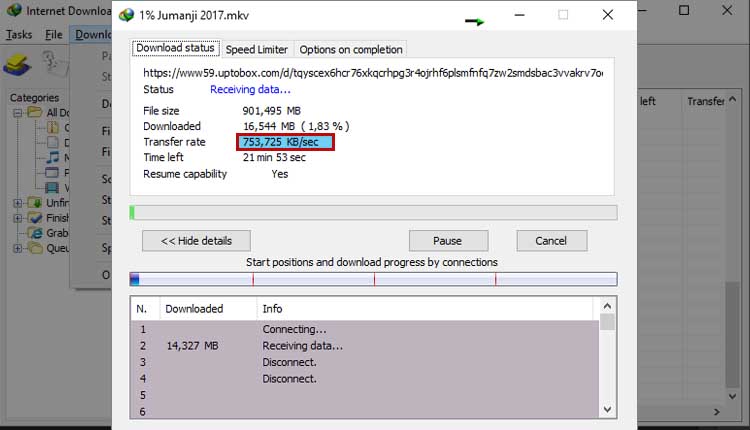Cancel the current download
This screenshot has height=430, width=750.
551,241
